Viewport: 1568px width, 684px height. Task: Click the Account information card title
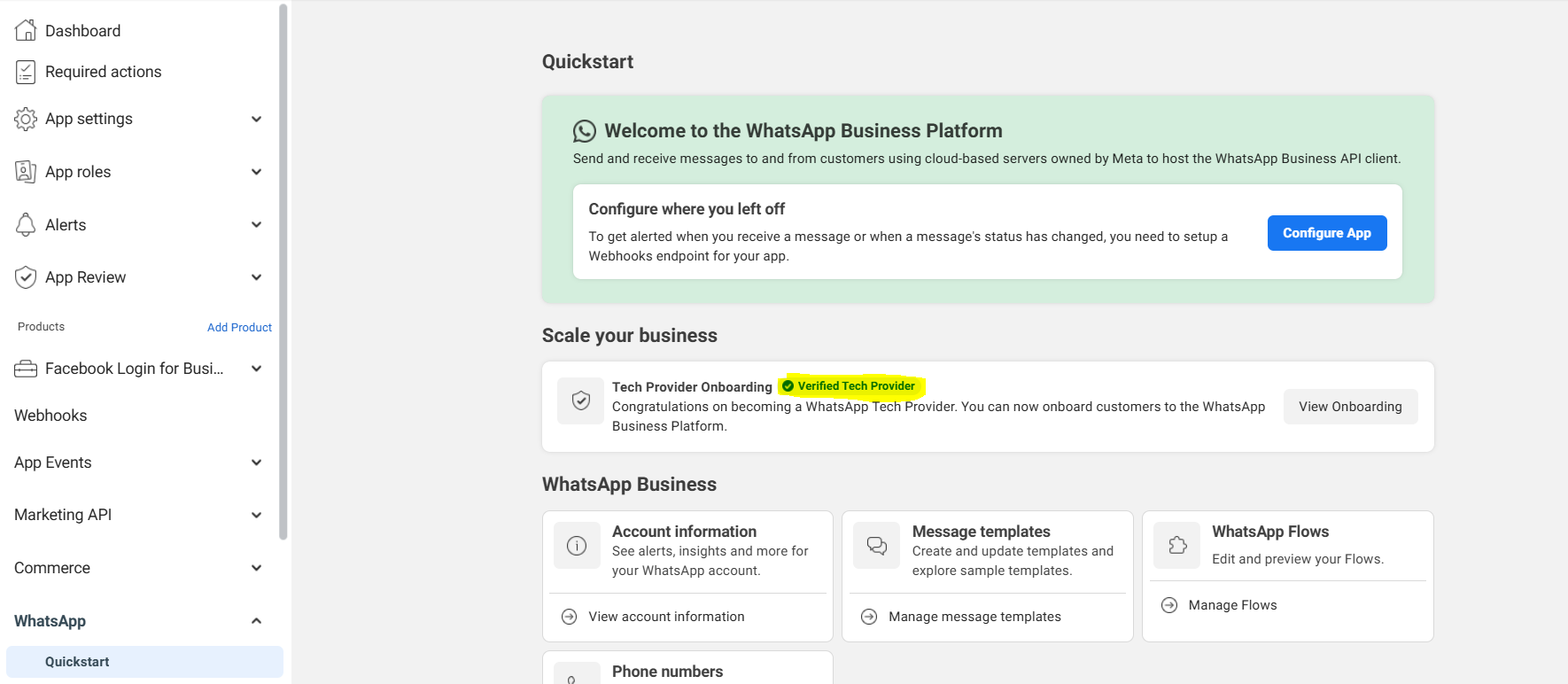684,532
